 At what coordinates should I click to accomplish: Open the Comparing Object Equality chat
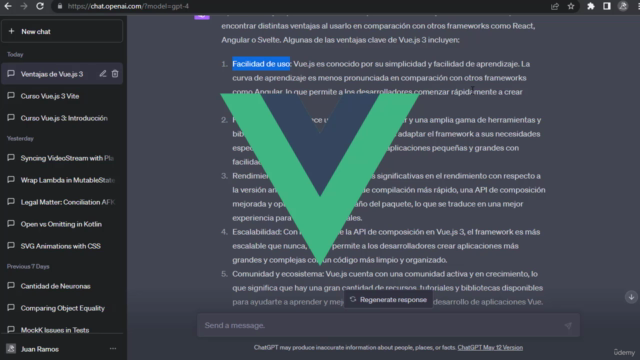coord(62,308)
